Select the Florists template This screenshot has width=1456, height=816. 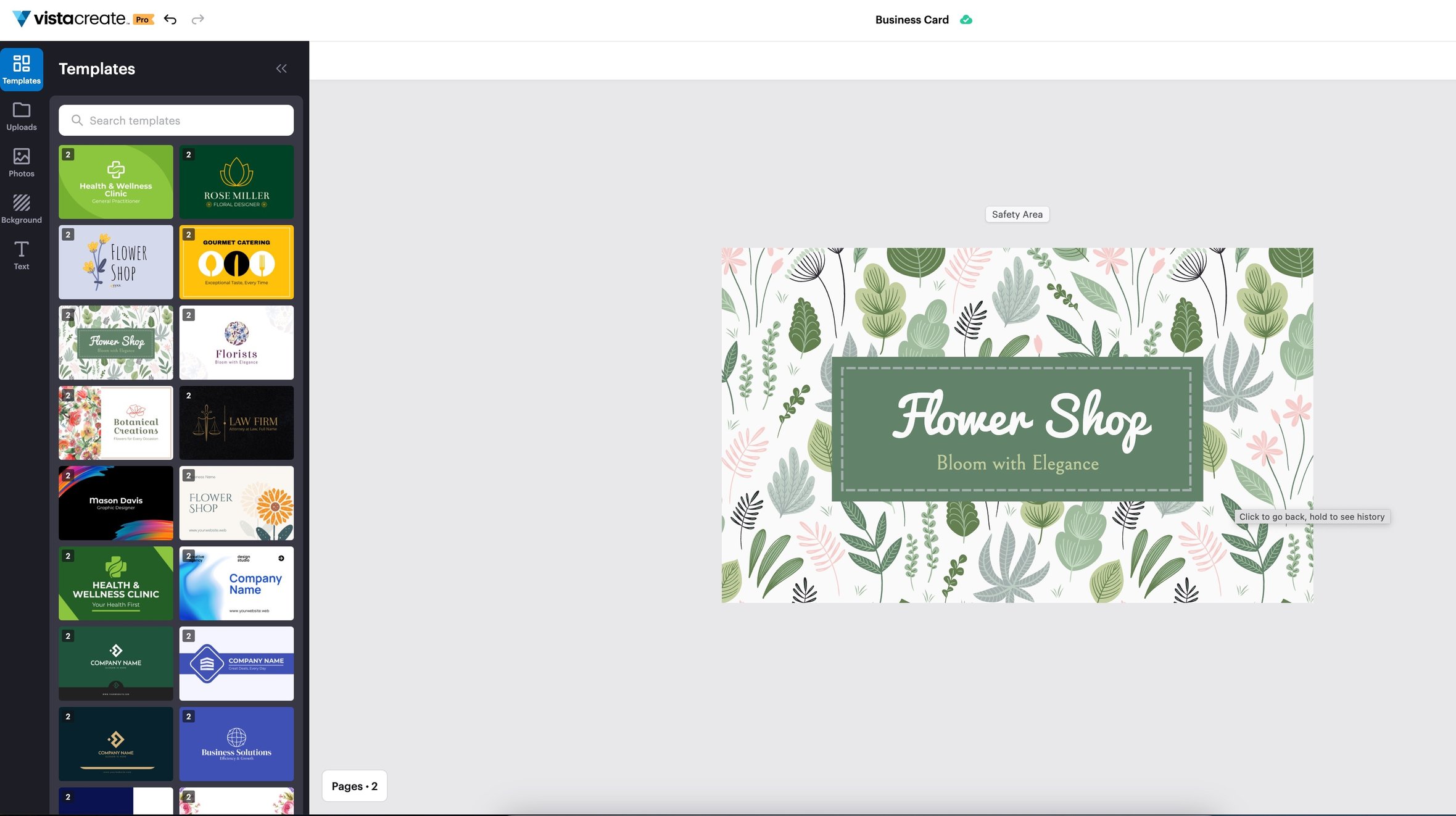pyautogui.click(x=236, y=343)
